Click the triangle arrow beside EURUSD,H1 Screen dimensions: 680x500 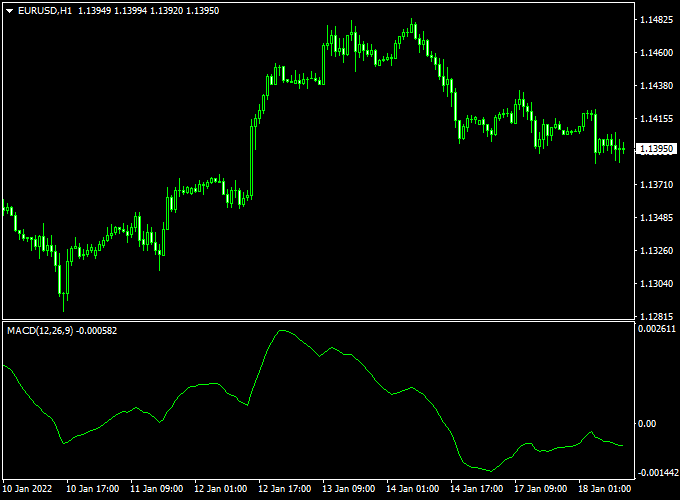(10, 10)
